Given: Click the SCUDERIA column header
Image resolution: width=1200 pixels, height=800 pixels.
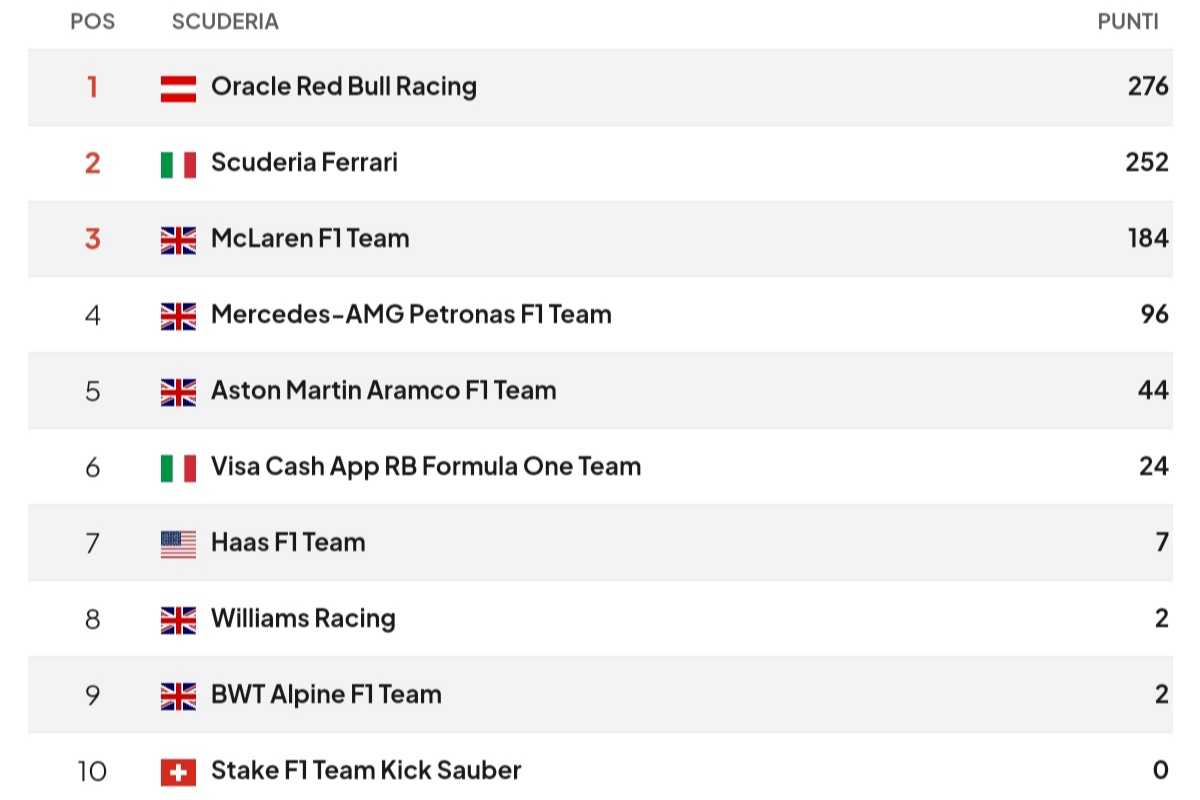Looking at the screenshot, I should coord(225,22).
